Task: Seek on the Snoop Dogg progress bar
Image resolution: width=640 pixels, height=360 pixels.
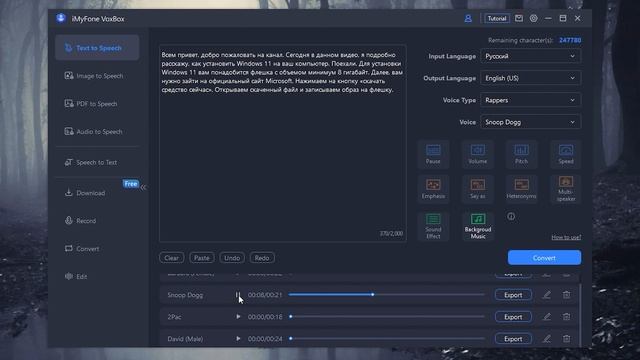Action: [x=387, y=294]
